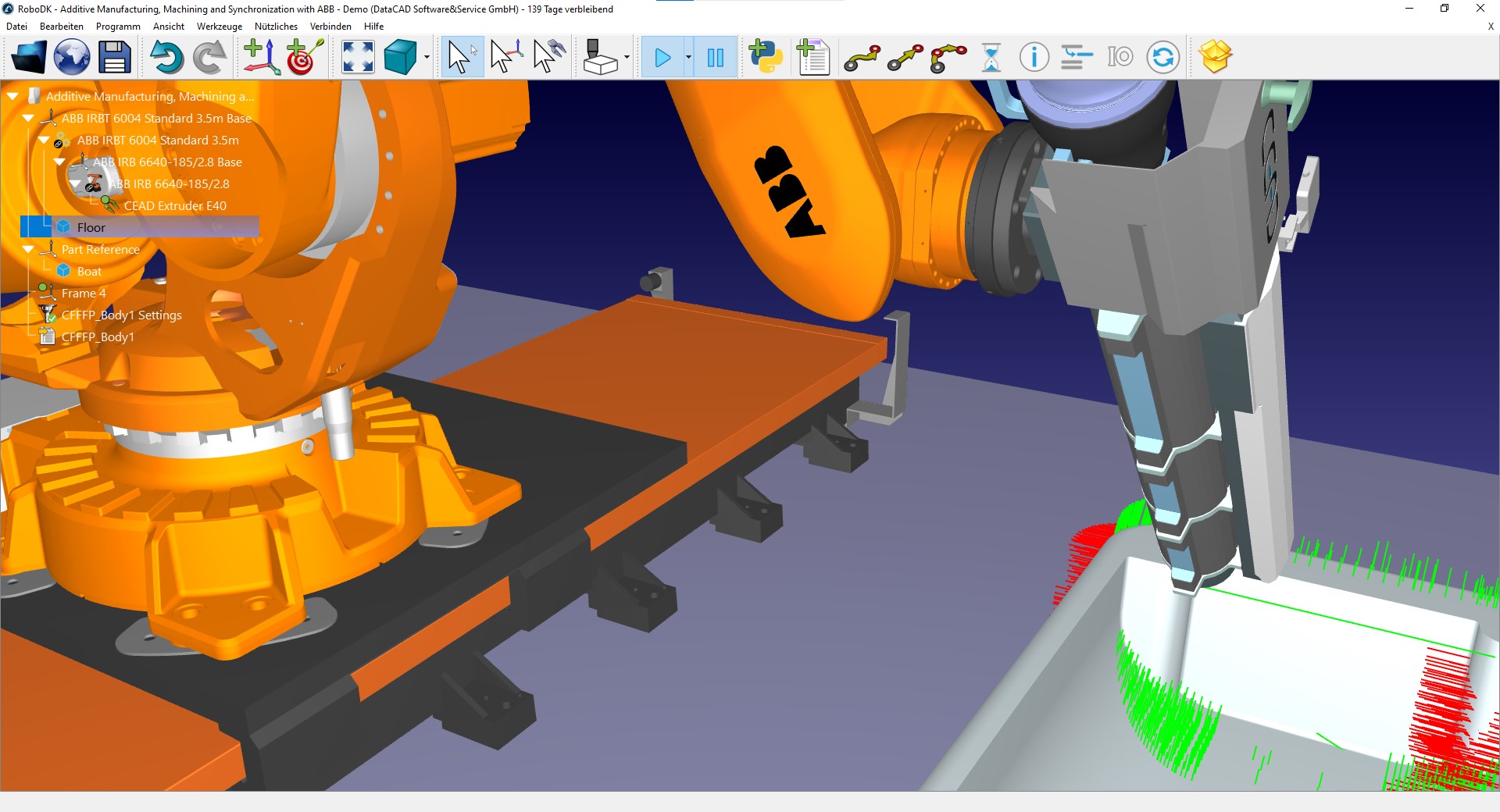Viewport: 1500px width, 812px height.
Task: Collapse the Part Reference node
Action: [29, 250]
